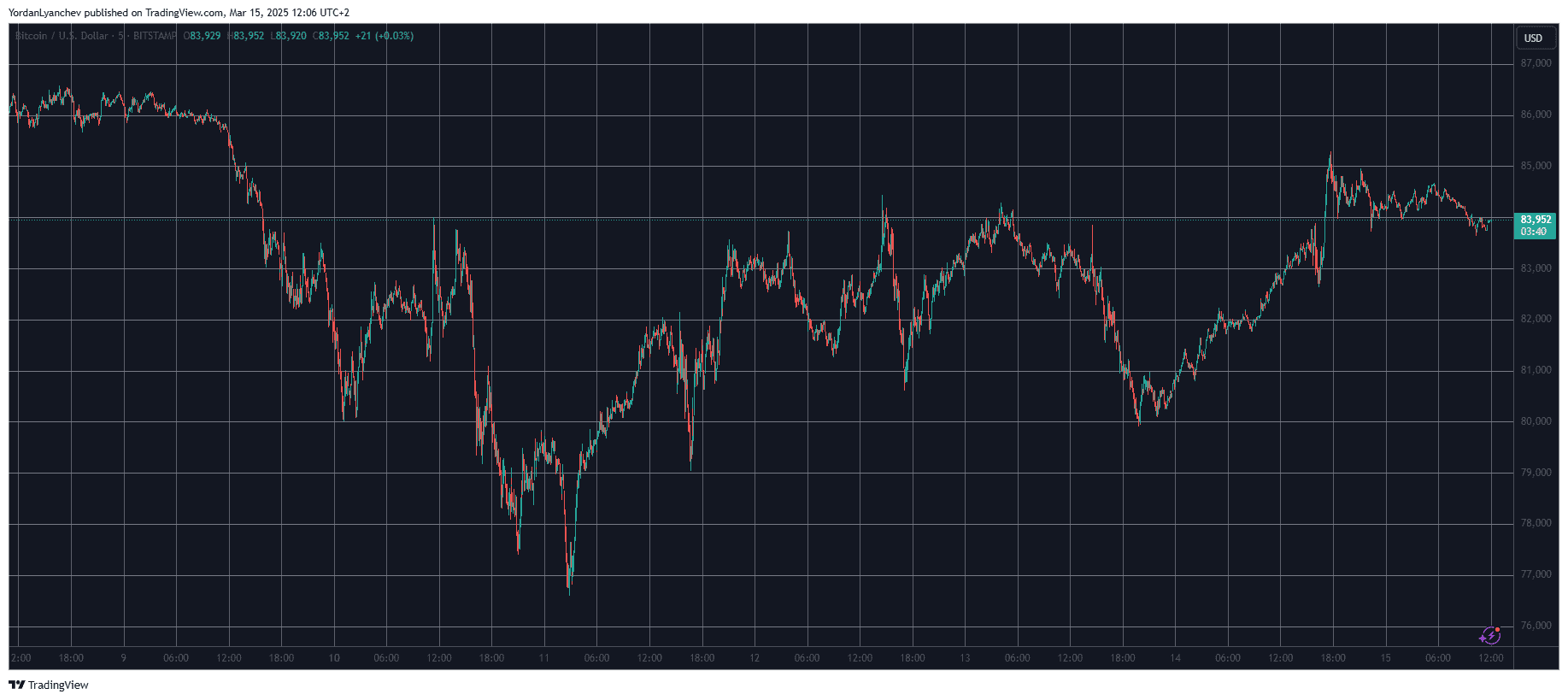Click the date label 11 on time axis

[544, 658]
